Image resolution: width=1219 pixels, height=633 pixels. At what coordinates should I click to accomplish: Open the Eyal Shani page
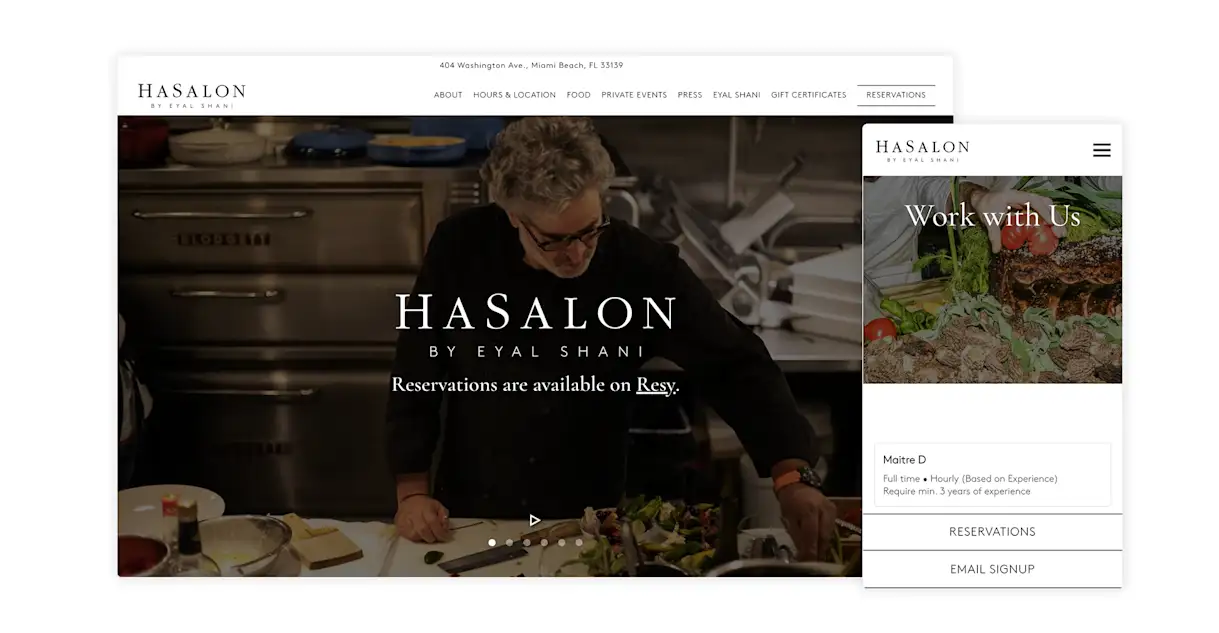(x=737, y=95)
